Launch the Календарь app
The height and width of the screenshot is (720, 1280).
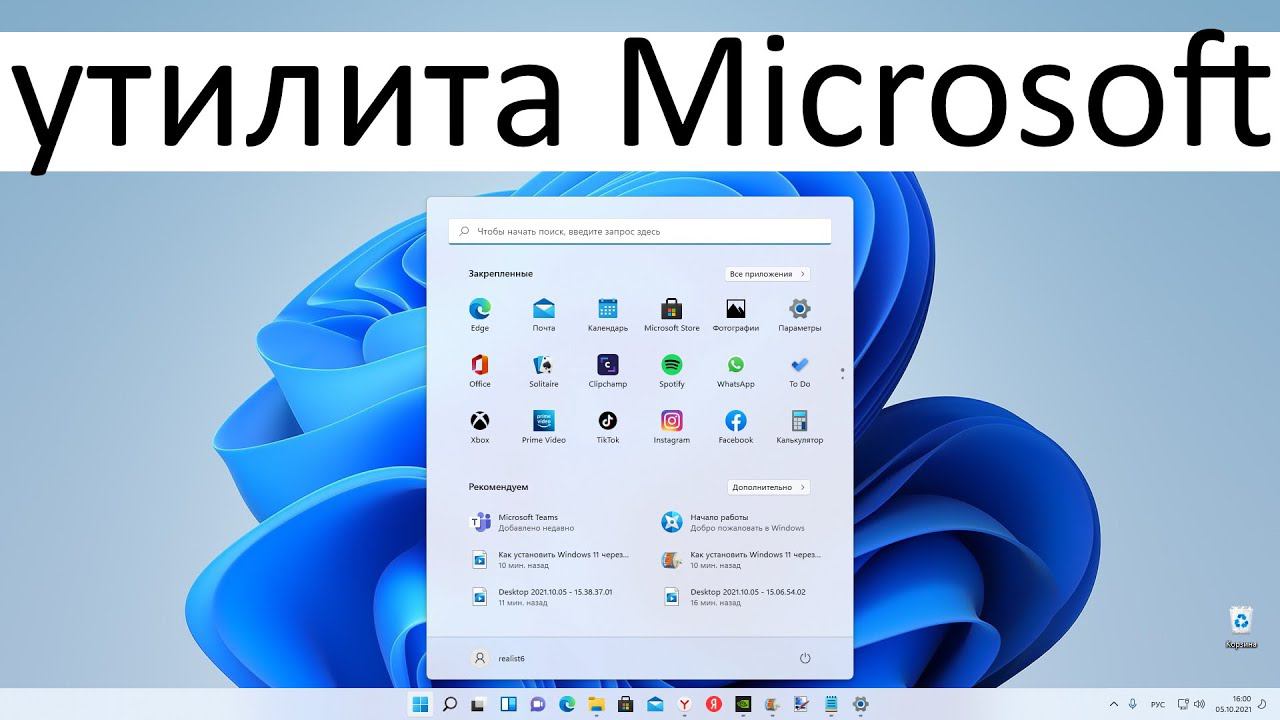tap(608, 314)
